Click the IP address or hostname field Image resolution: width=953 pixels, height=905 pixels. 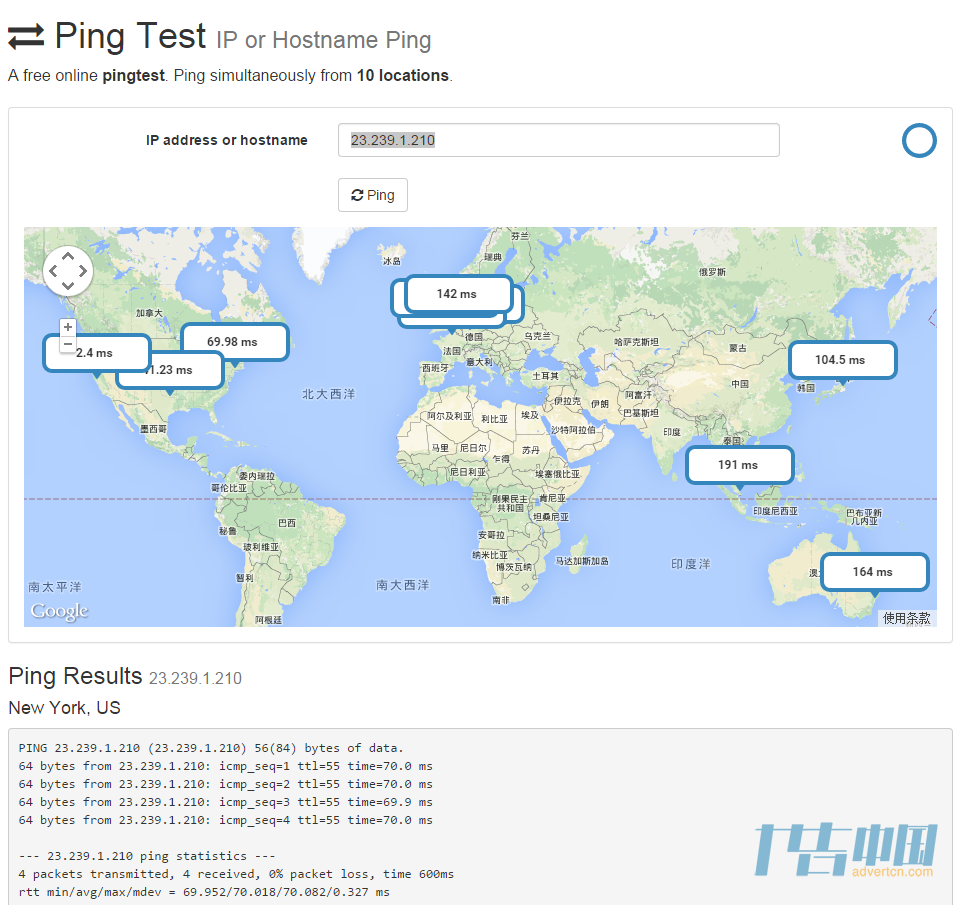(x=558, y=140)
